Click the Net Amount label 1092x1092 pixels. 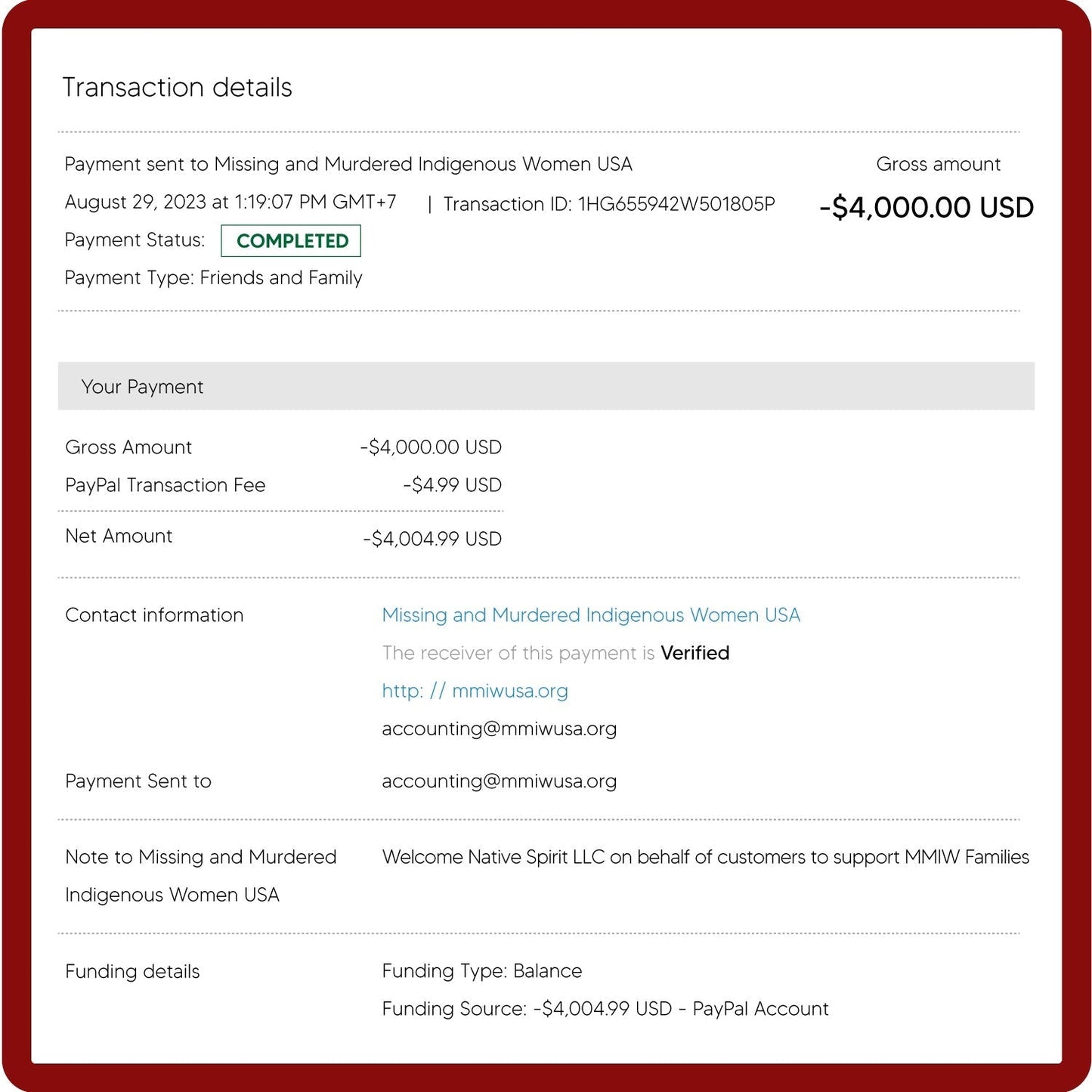[119, 536]
